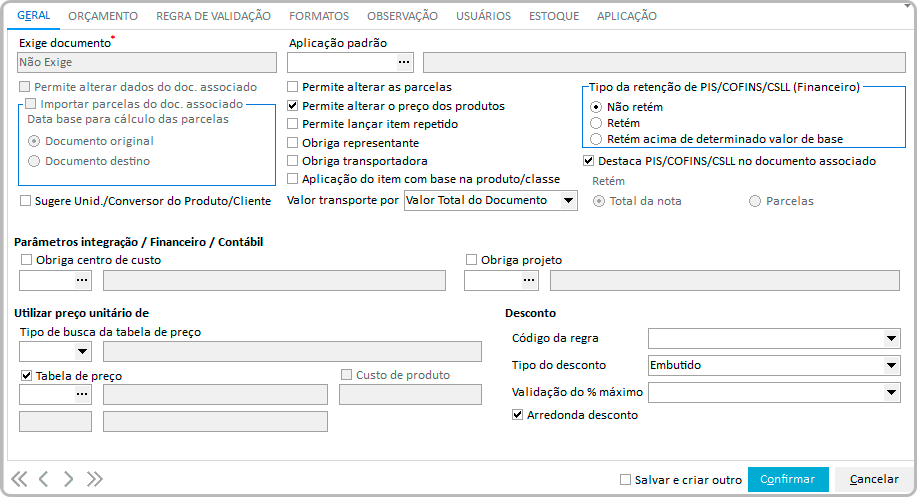Select Não retém radio option
This screenshot has height=497, width=917.
click(x=596, y=107)
